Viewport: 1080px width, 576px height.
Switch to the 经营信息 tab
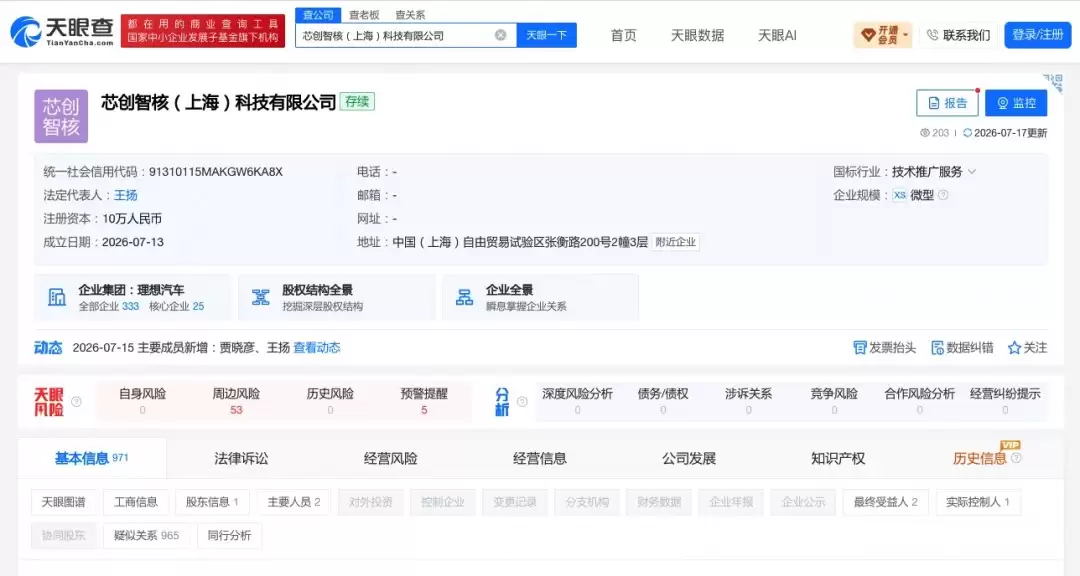click(x=540, y=458)
